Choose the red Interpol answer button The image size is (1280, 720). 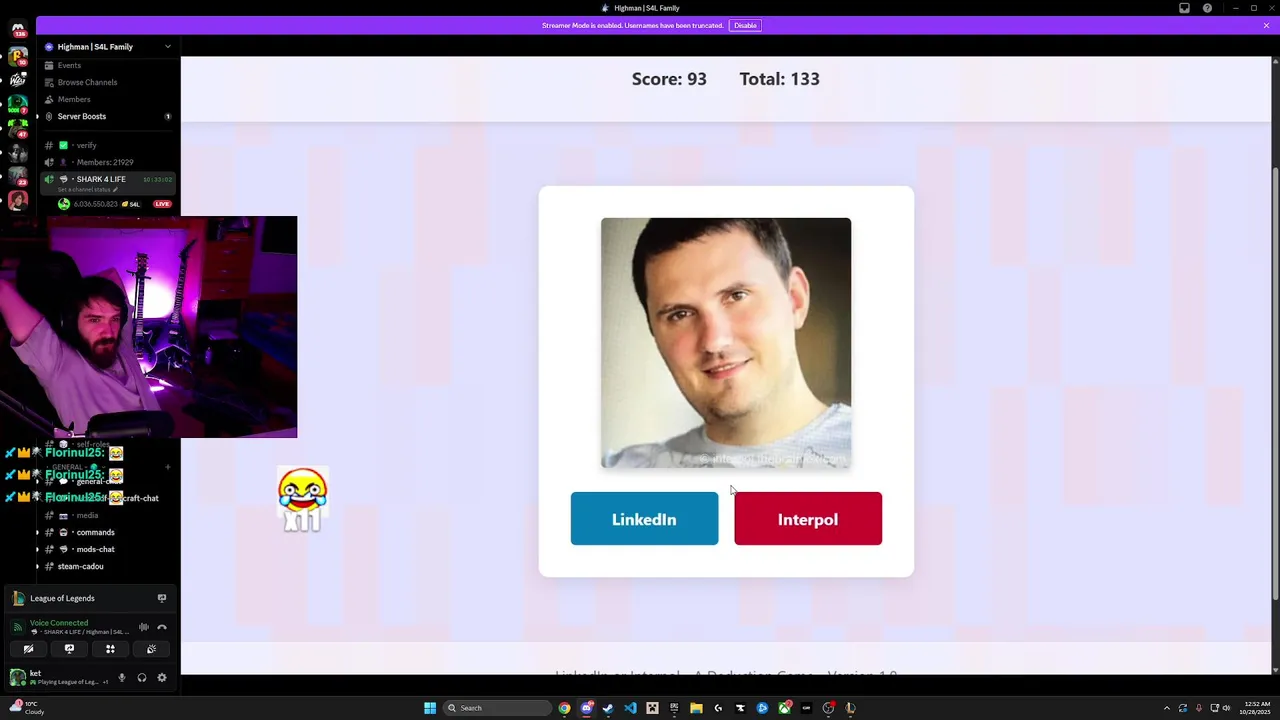coord(808,519)
